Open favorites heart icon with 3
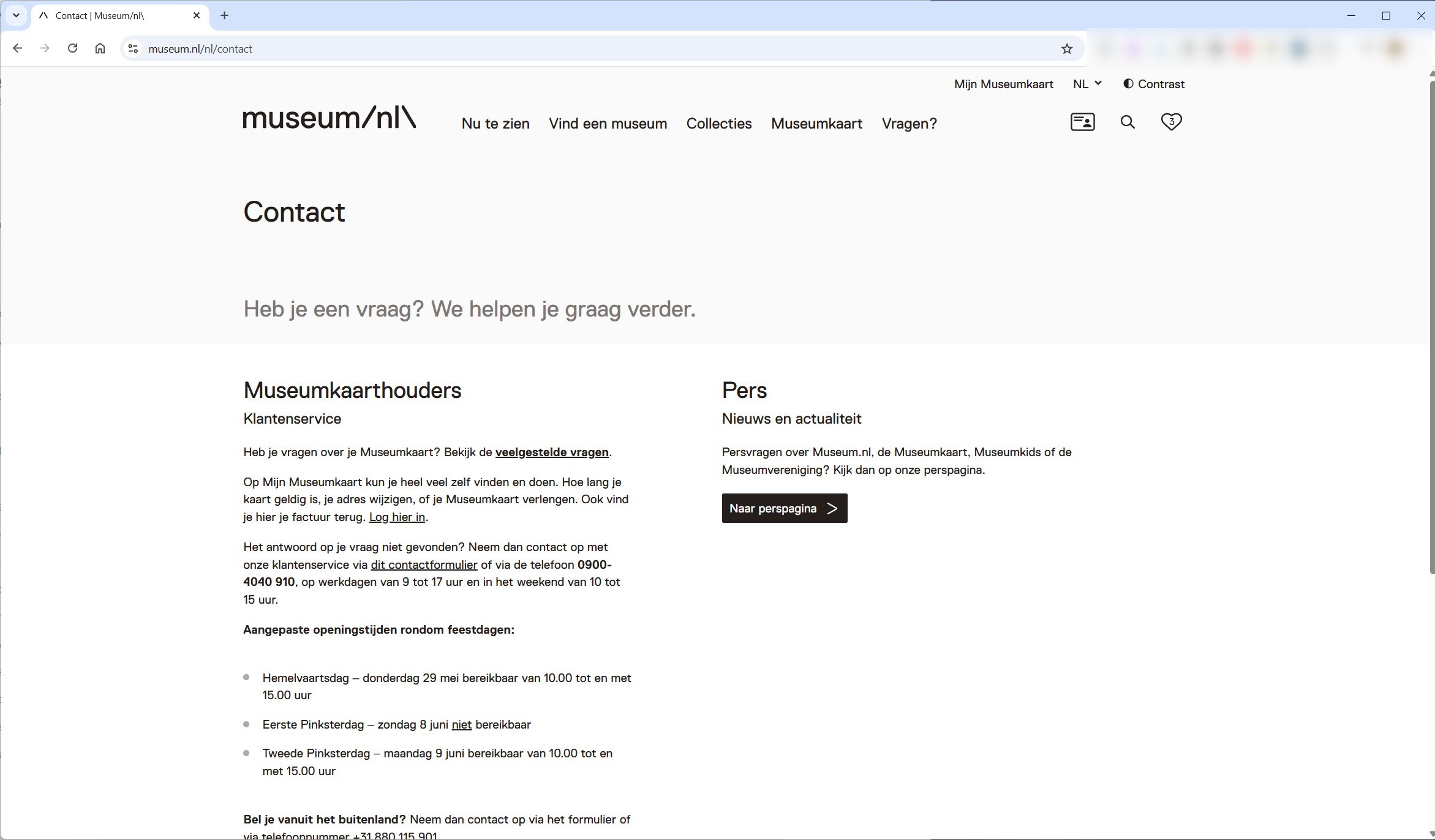1435x840 pixels. tap(1171, 122)
